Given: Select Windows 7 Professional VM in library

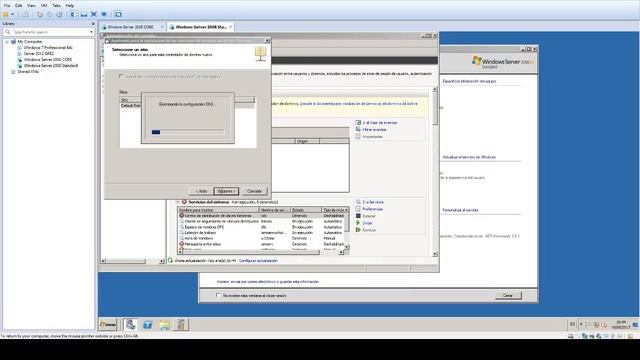Looking at the screenshot, I should click(48, 48).
